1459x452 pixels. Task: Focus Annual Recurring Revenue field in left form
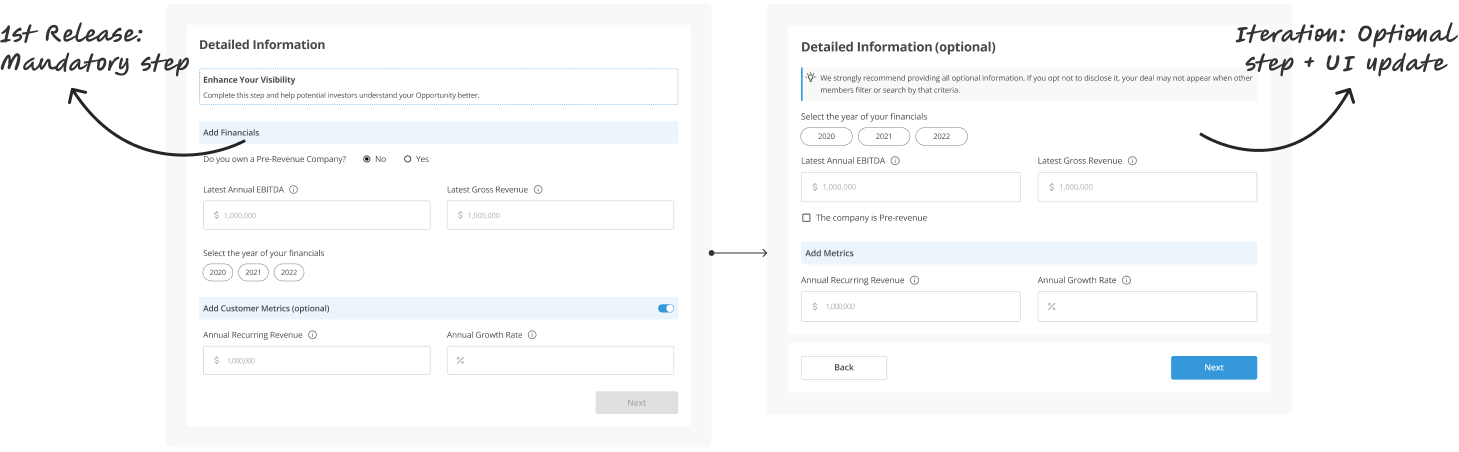(317, 360)
